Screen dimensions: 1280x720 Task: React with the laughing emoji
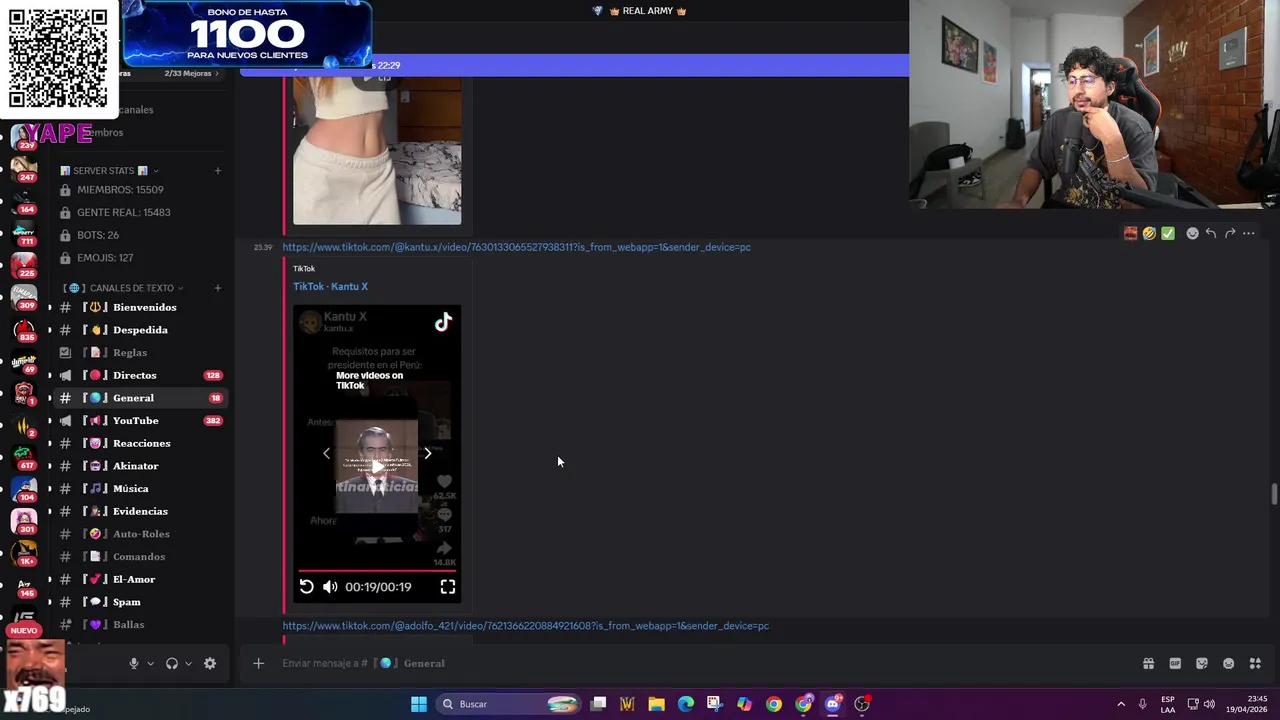(x=1149, y=233)
